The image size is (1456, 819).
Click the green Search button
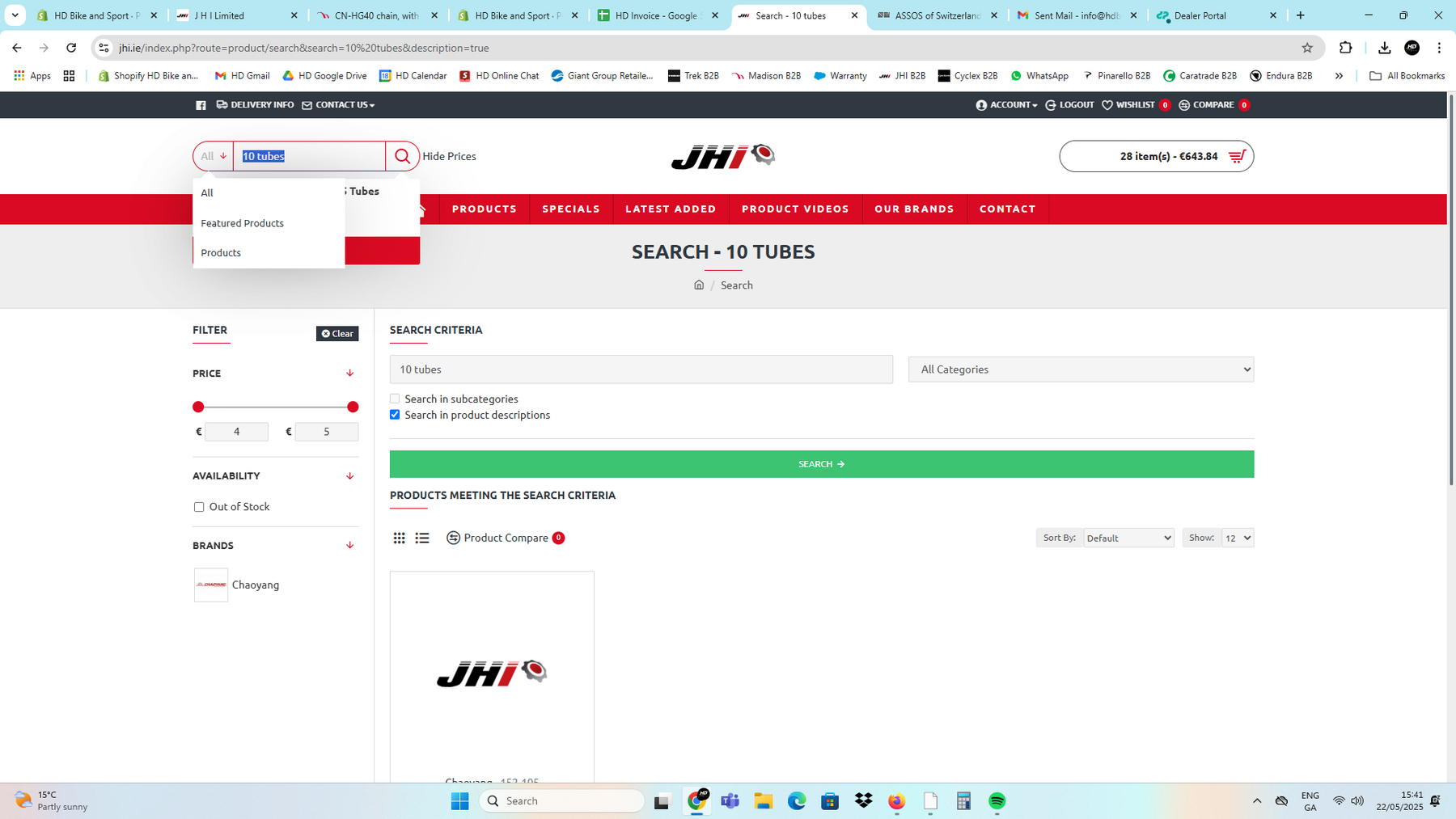822,464
